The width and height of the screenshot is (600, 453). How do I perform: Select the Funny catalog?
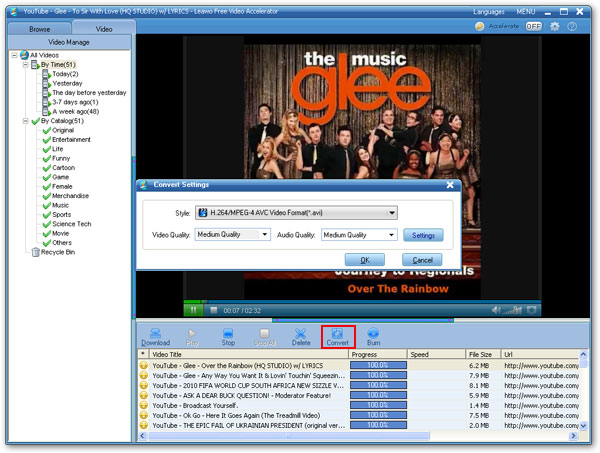(x=56, y=158)
